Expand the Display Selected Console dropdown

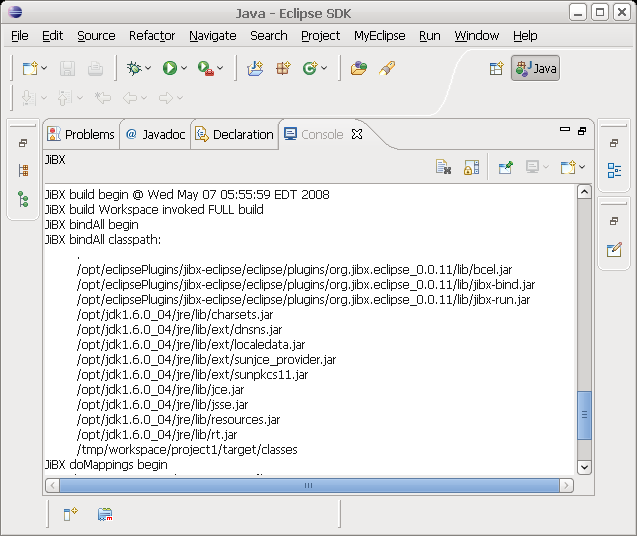pyautogui.click(x=546, y=167)
